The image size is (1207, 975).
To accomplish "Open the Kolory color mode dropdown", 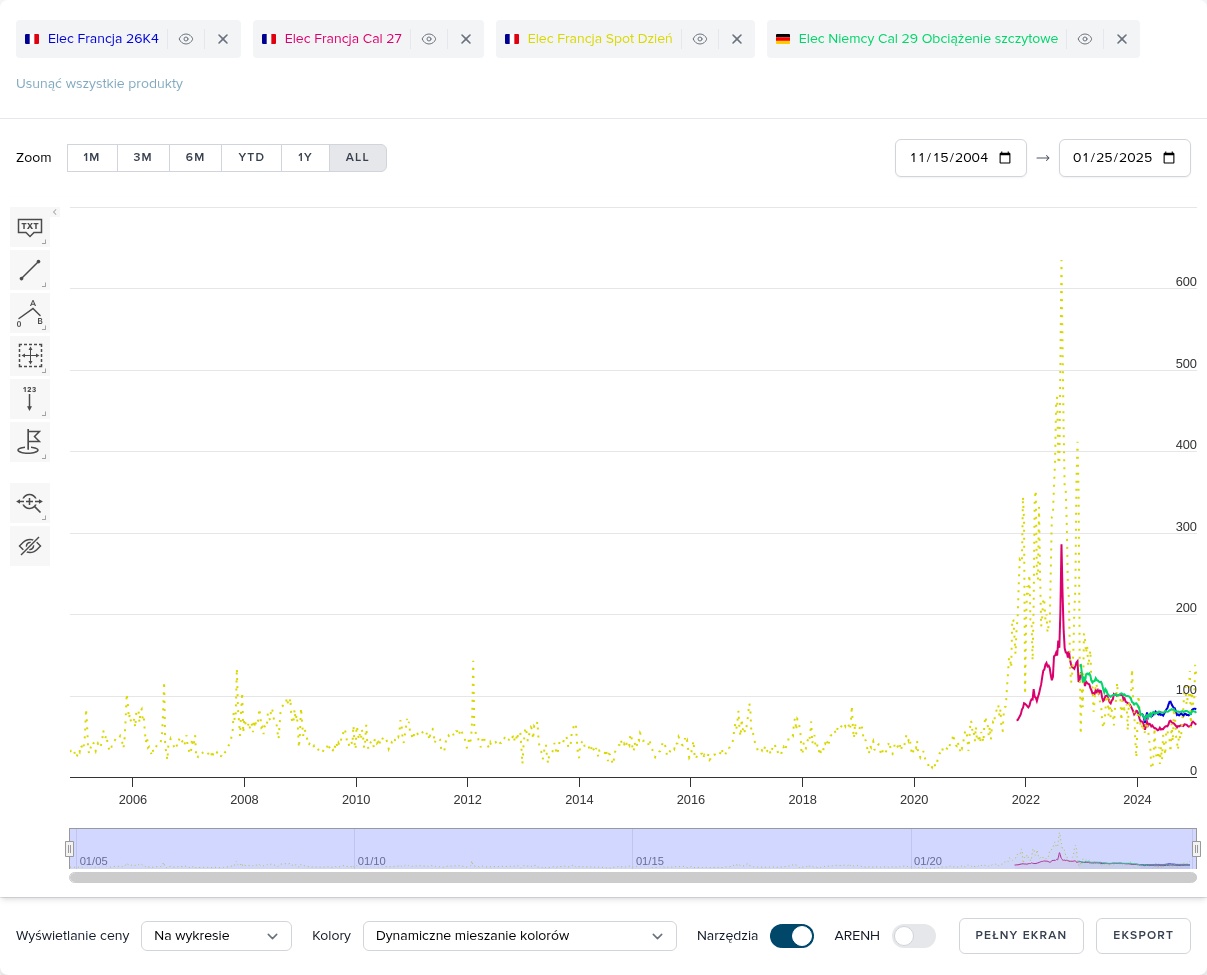I will coord(519,936).
